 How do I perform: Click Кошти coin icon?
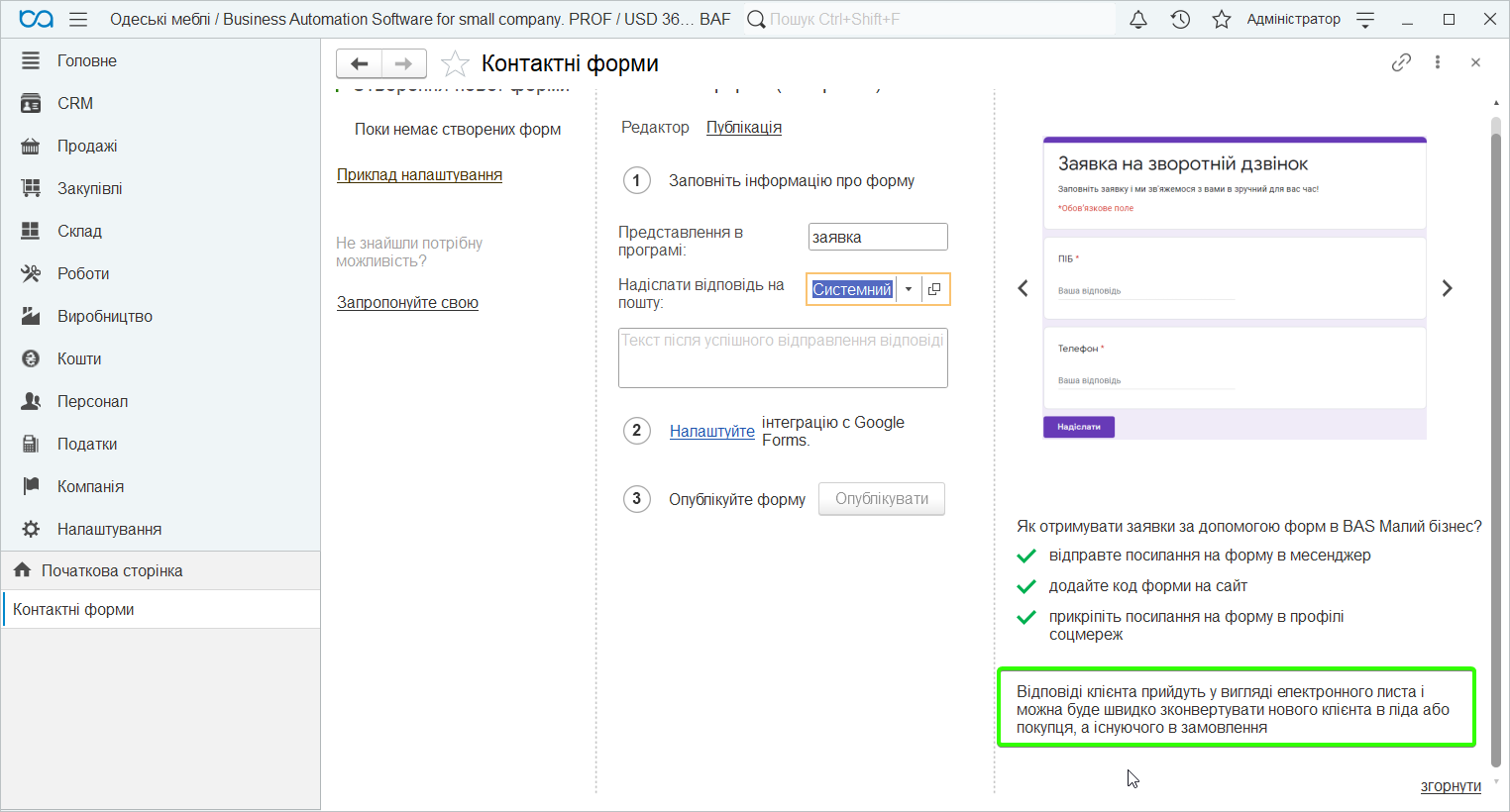tap(31, 358)
